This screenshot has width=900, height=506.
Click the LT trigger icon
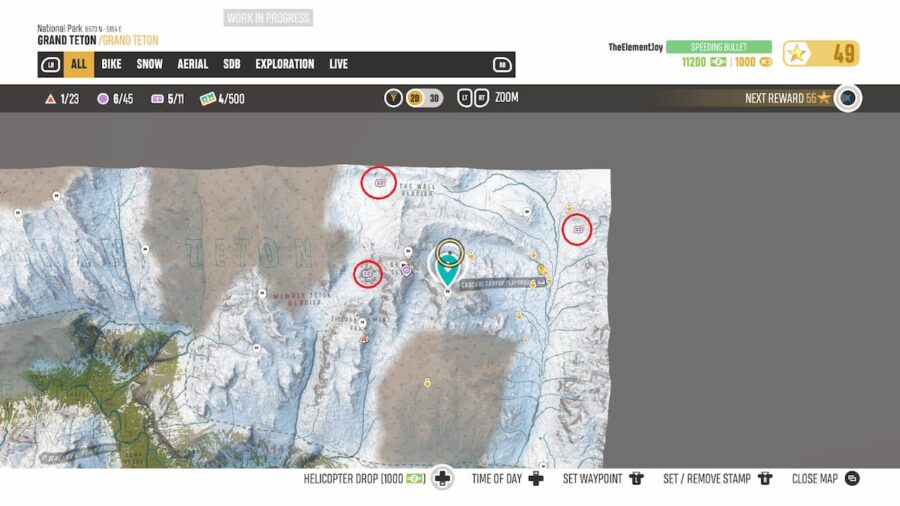465,98
